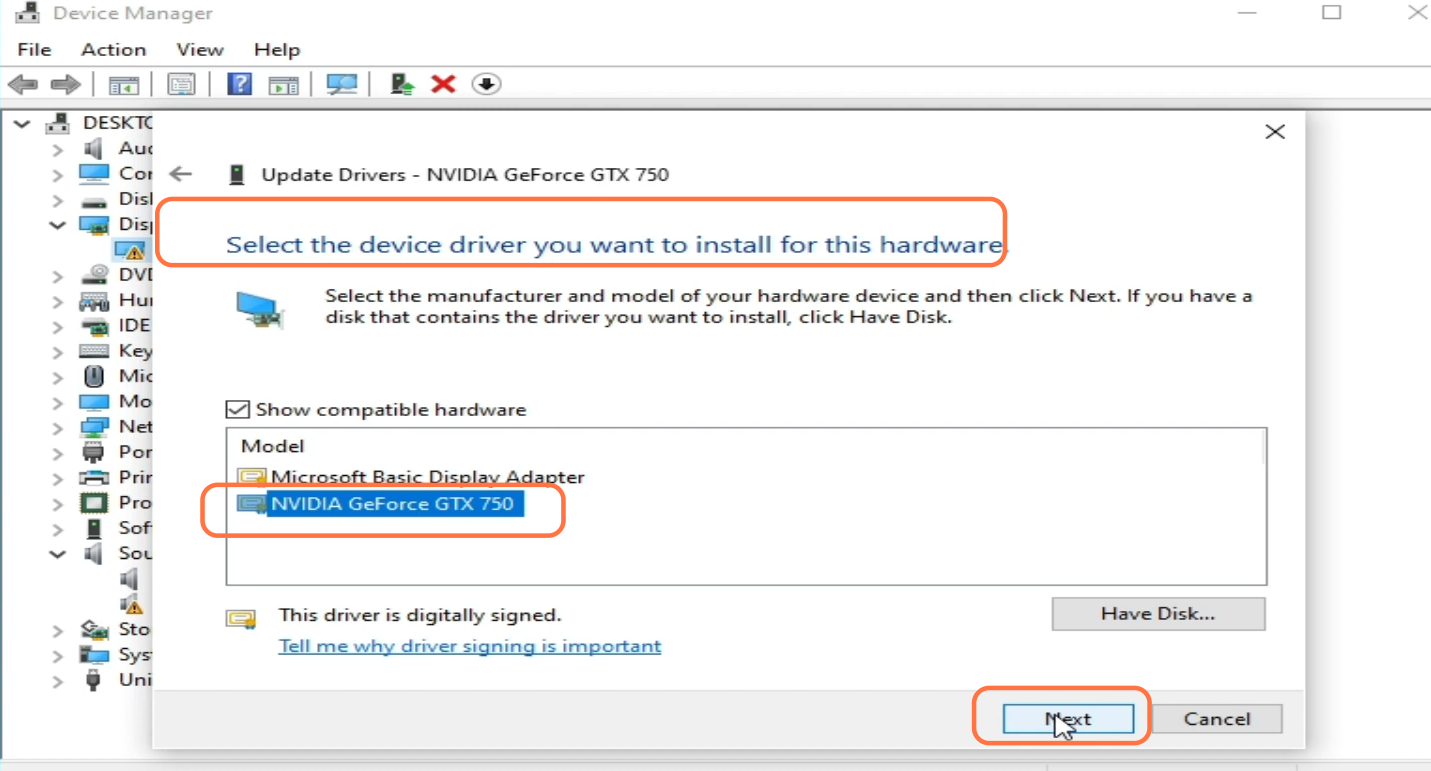
Task: Expand the Keyboards node chevron
Action: tap(58, 352)
